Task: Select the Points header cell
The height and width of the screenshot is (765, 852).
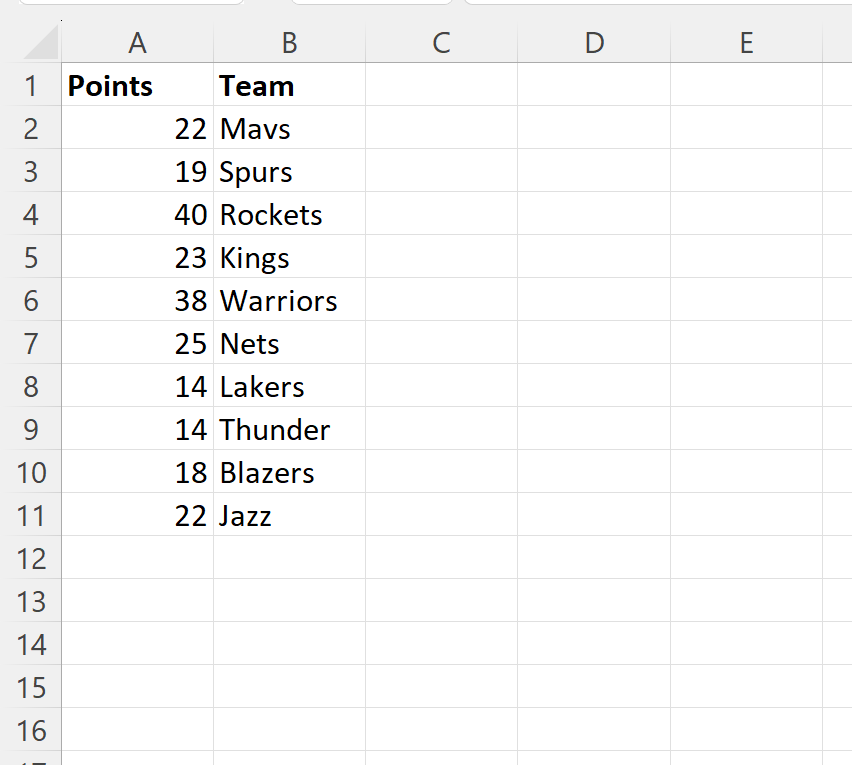Action: point(137,86)
